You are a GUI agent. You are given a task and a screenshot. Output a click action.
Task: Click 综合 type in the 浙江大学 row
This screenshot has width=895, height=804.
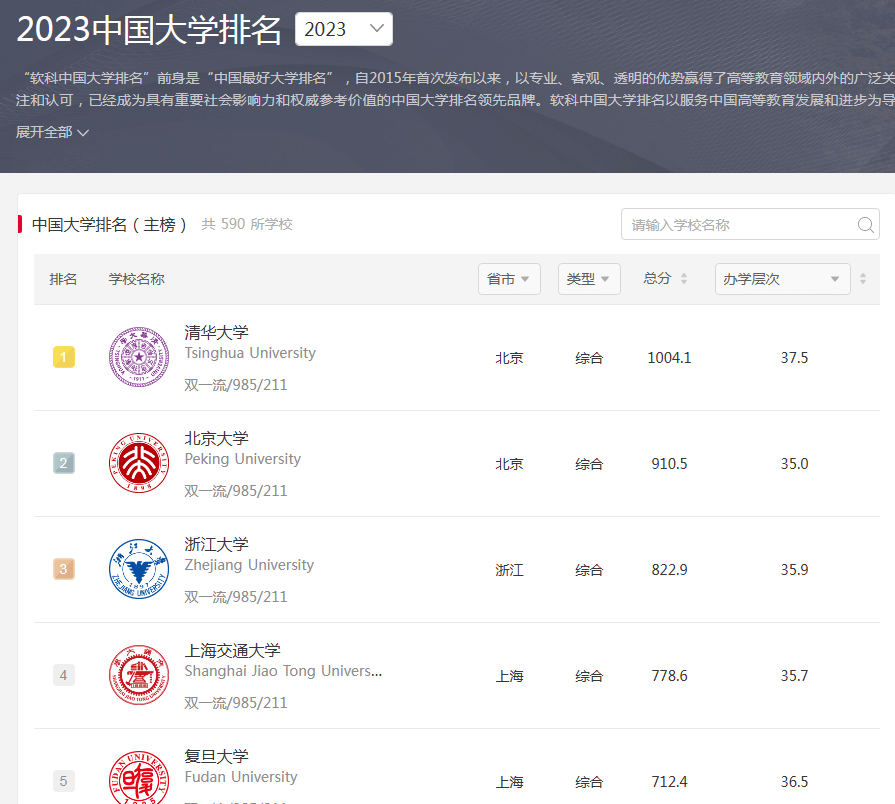pos(589,570)
